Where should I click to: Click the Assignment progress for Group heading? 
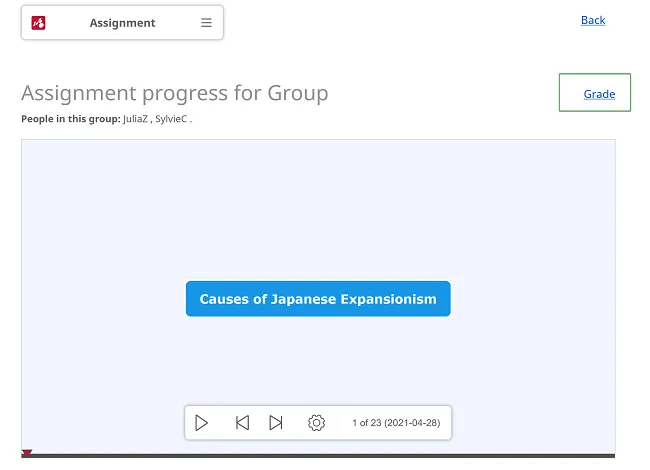[175, 93]
